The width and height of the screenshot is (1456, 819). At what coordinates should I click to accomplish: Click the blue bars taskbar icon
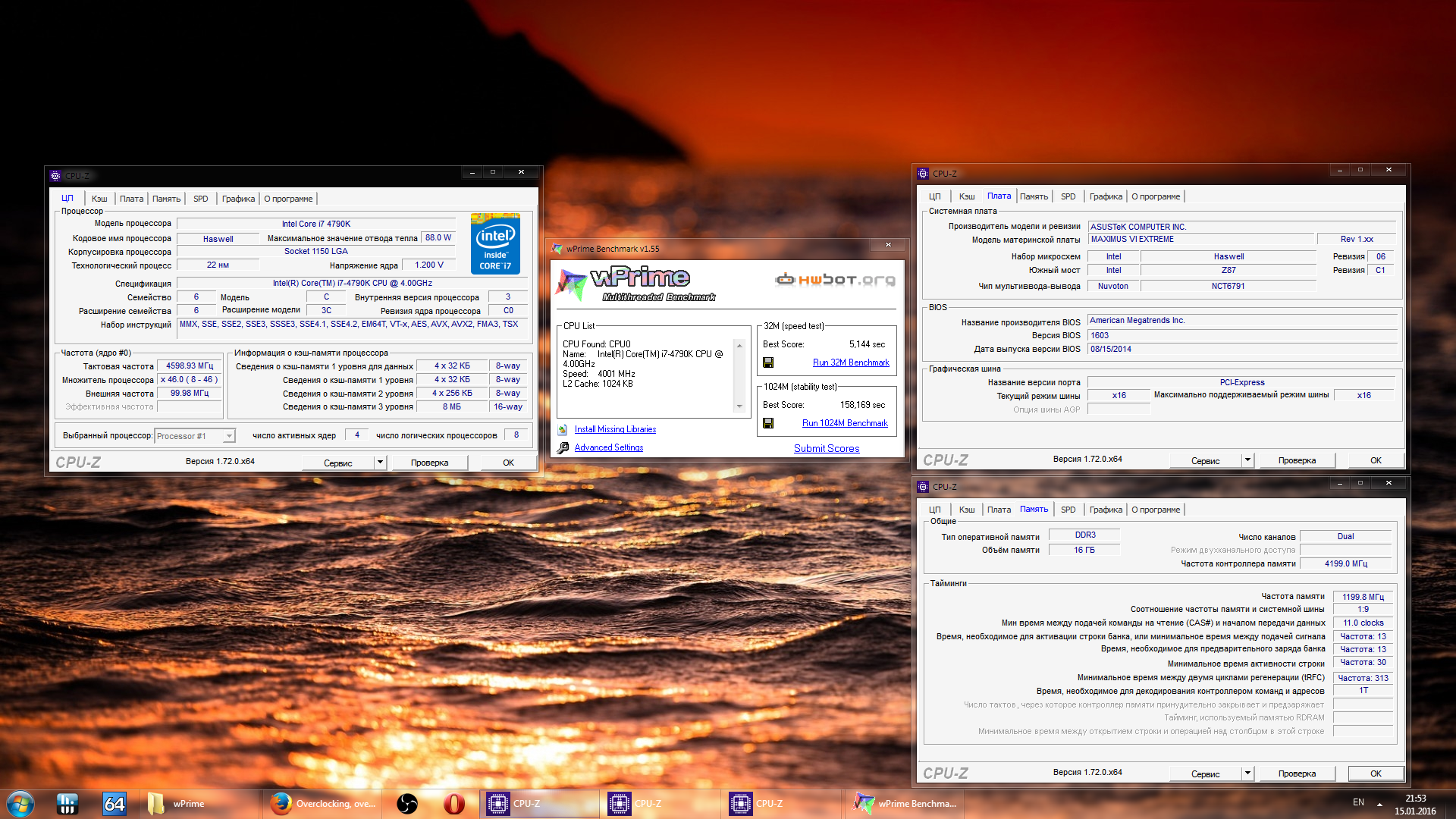[x=67, y=804]
